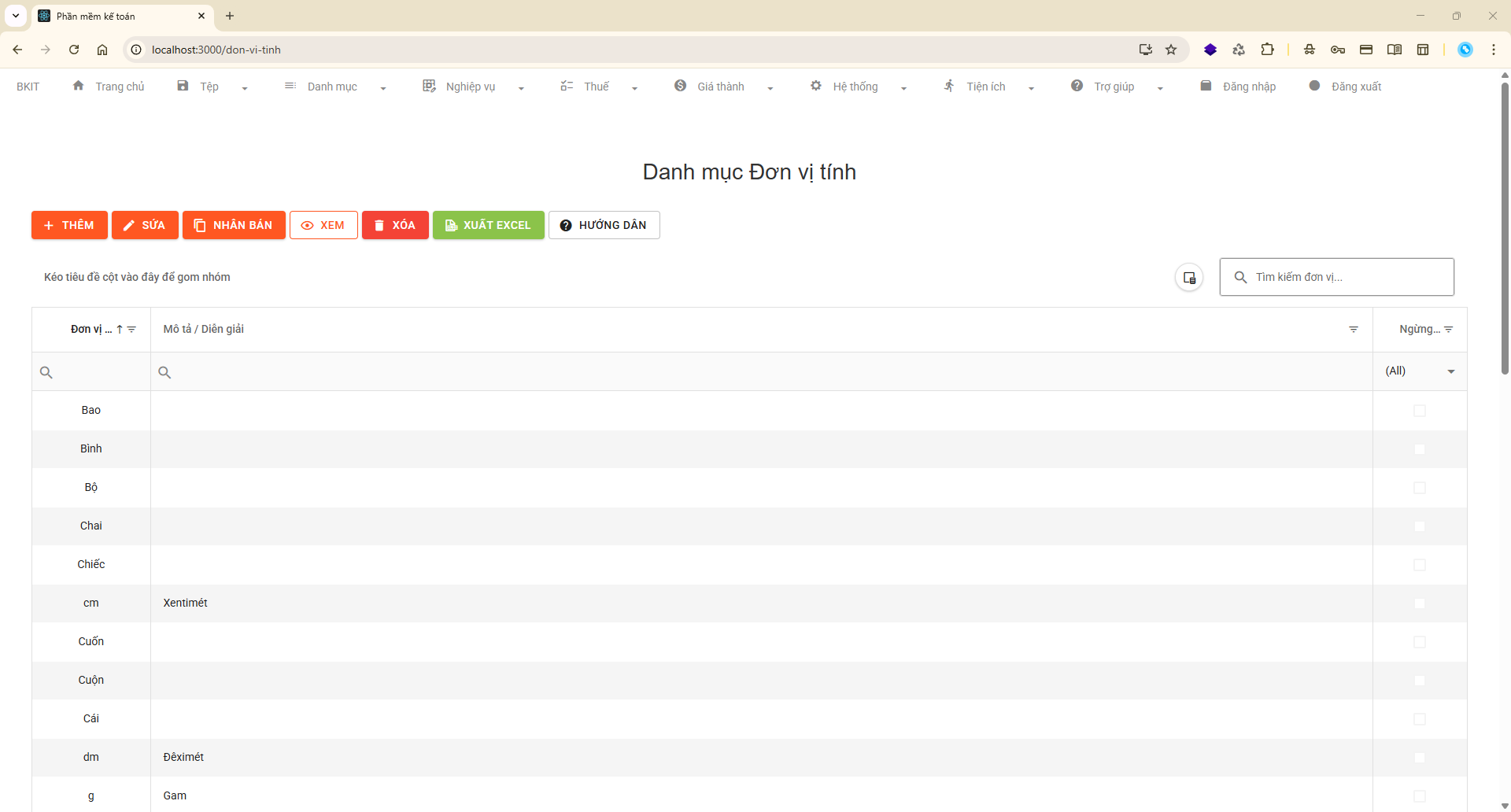This screenshot has width=1511, height=812.
Task: Expand the Danh mục dropdown arrow
Action: 383,88
